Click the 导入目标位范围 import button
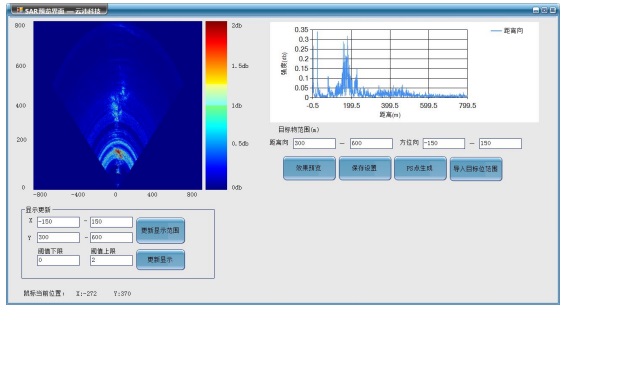Image resolution: width=640 pixels, height=365 pixels. (x=476, y=169)
